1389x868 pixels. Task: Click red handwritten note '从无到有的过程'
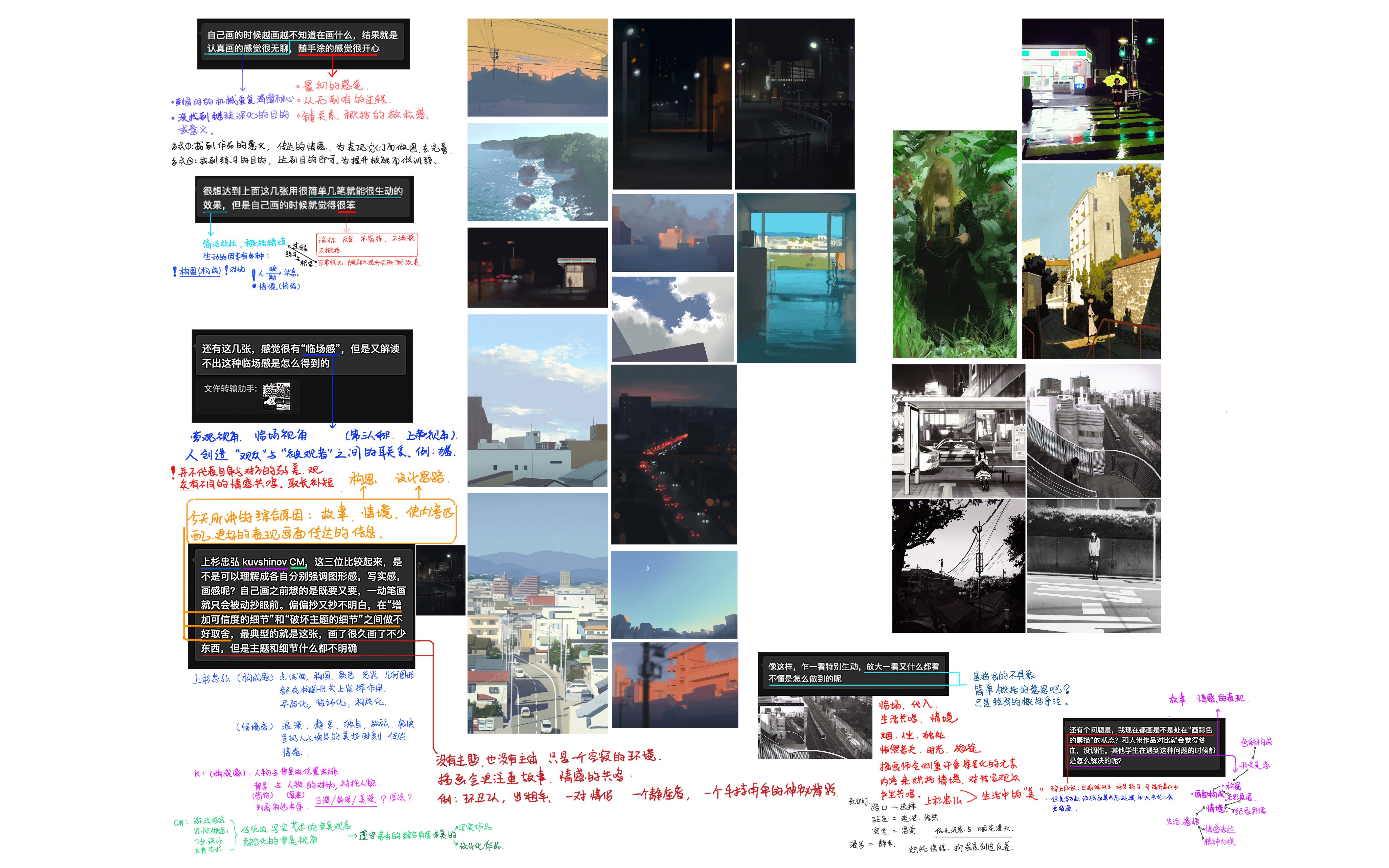pyautogui.click(x=344, y=99)
